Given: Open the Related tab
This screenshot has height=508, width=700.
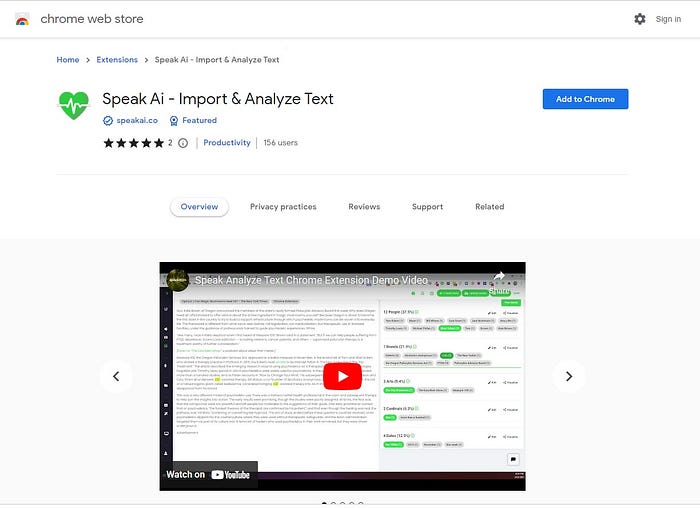Looking at the screenshot, I should (490, 207).
